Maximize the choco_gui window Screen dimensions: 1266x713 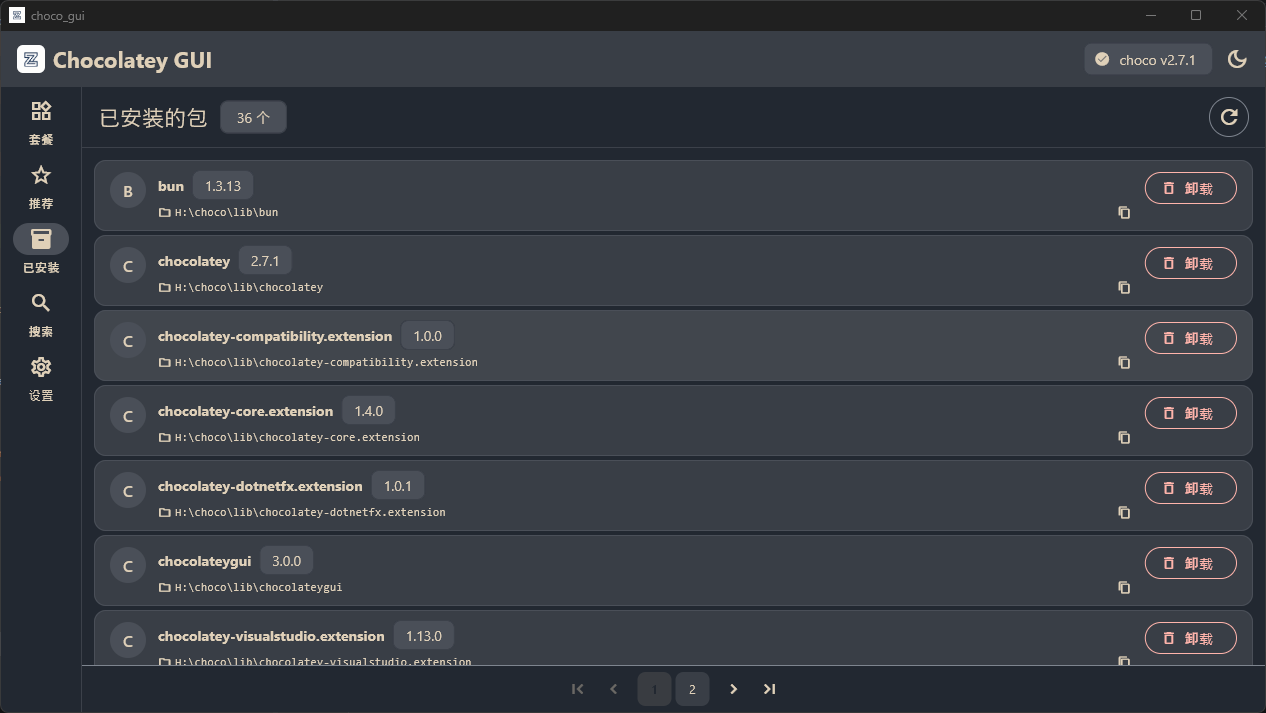point(1196,15)
